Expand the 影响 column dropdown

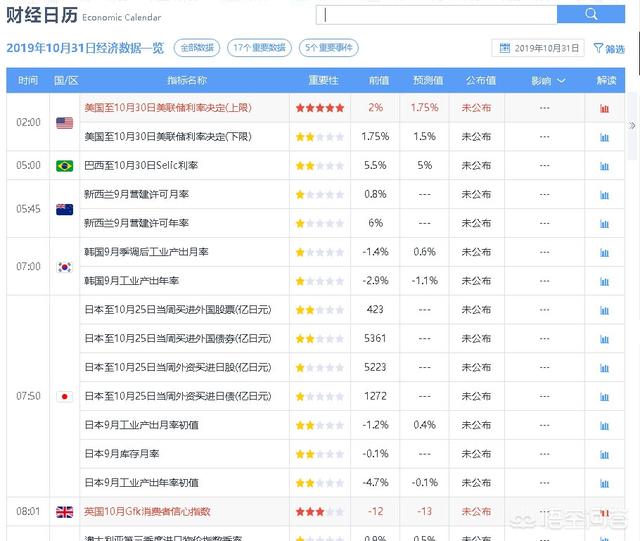point(548,80)
